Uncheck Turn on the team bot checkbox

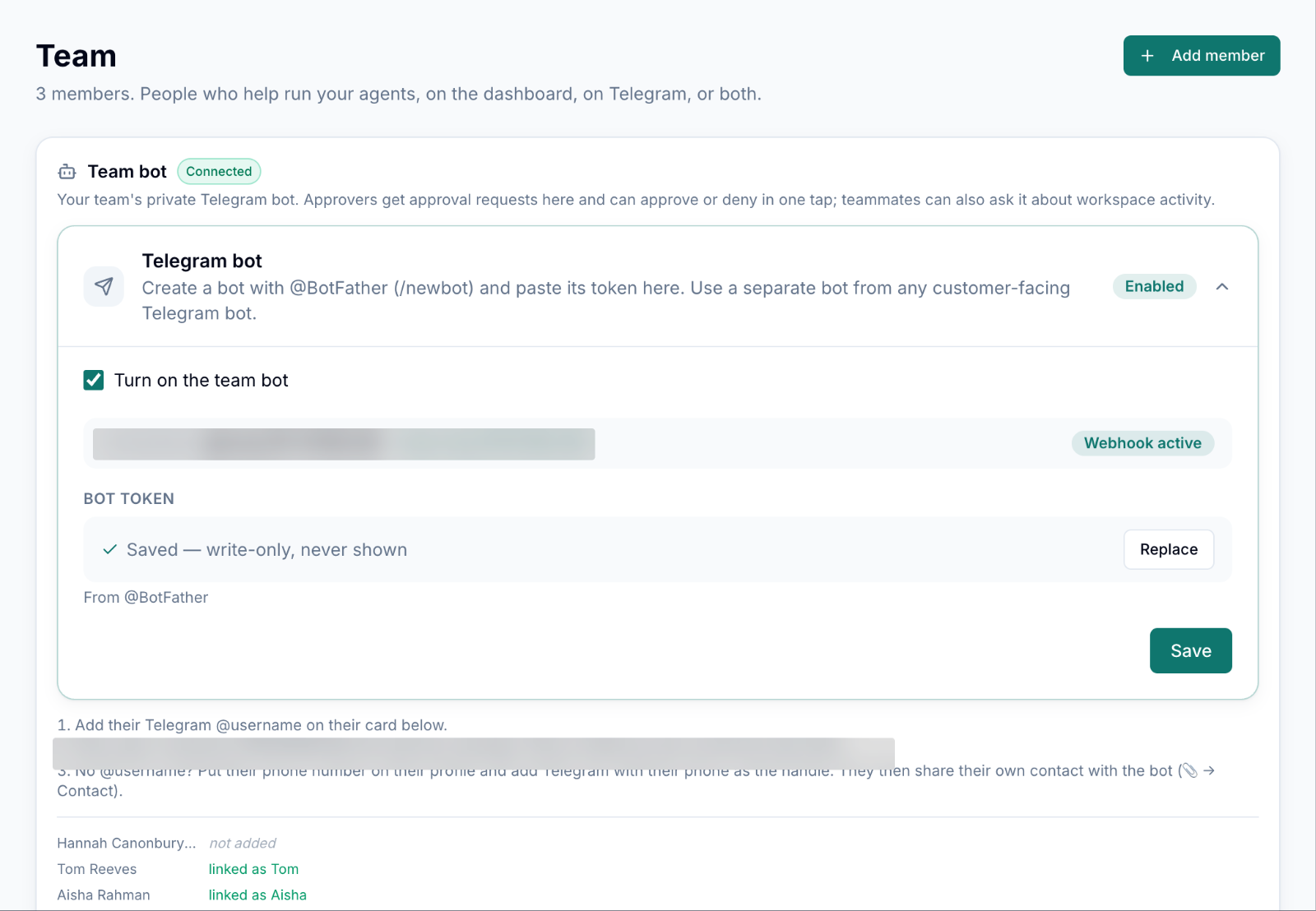94,380
